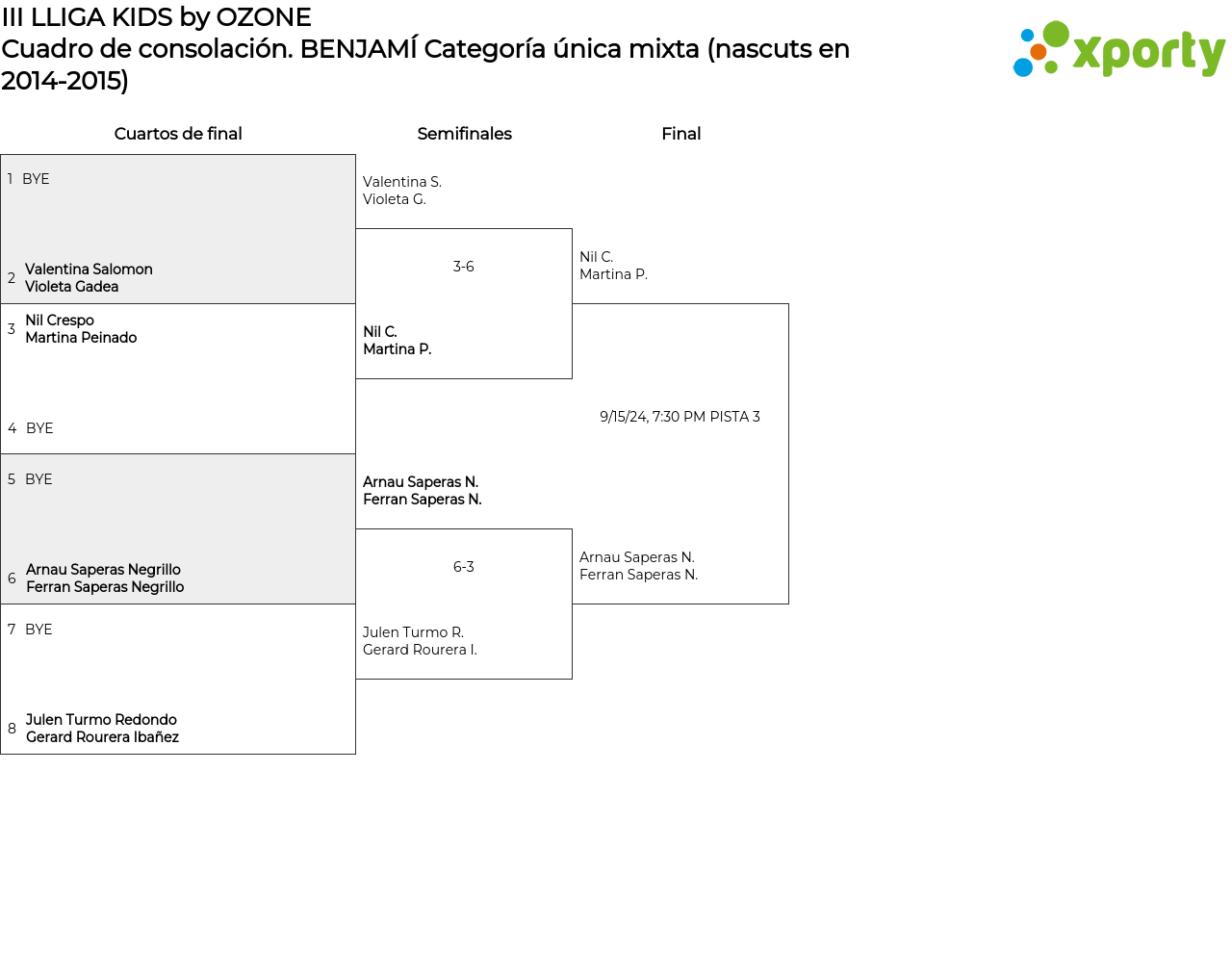Click the xporty logo
1232x977 pixels.
(x=1118, y=50)
